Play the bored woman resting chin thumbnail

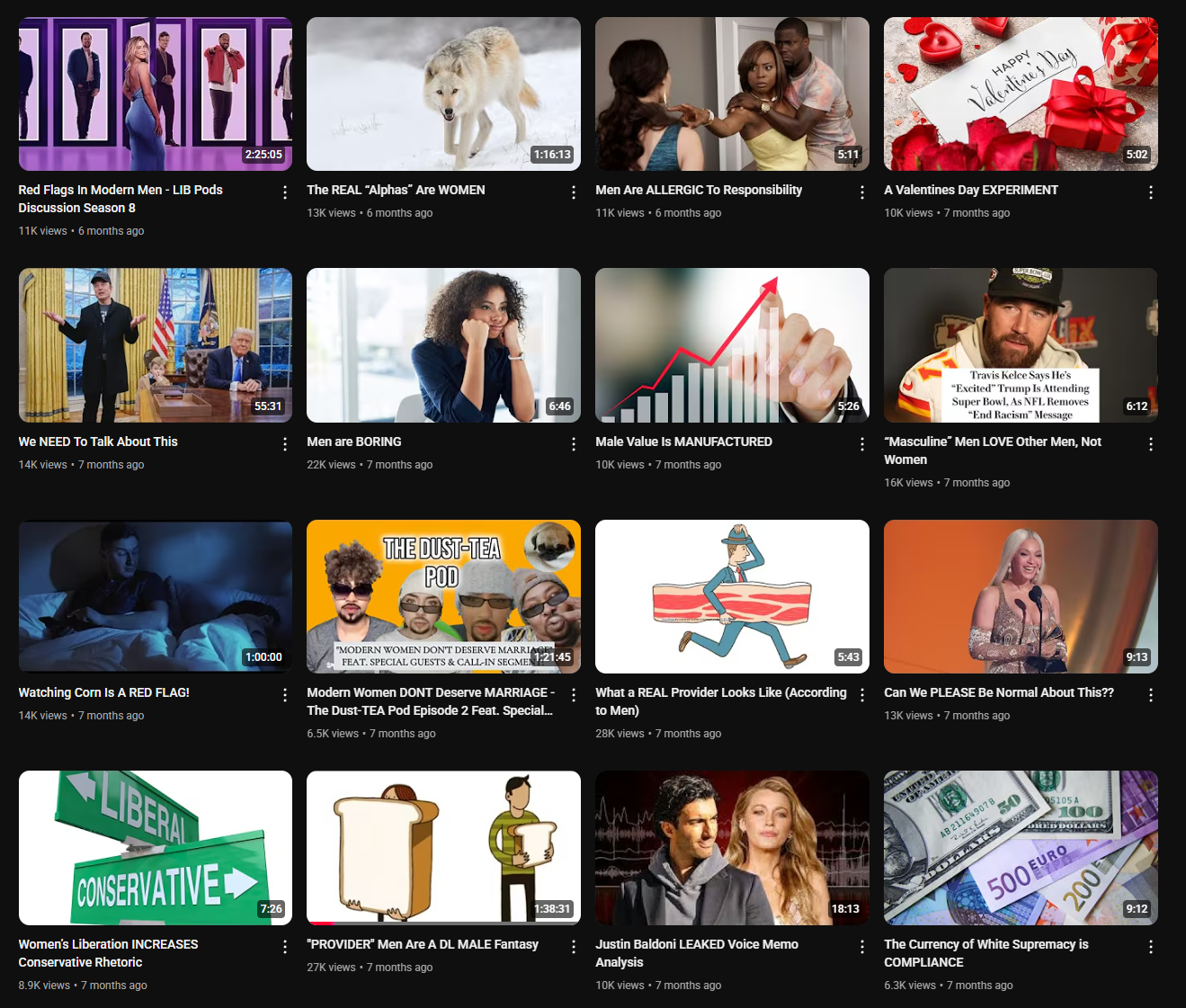443,345
